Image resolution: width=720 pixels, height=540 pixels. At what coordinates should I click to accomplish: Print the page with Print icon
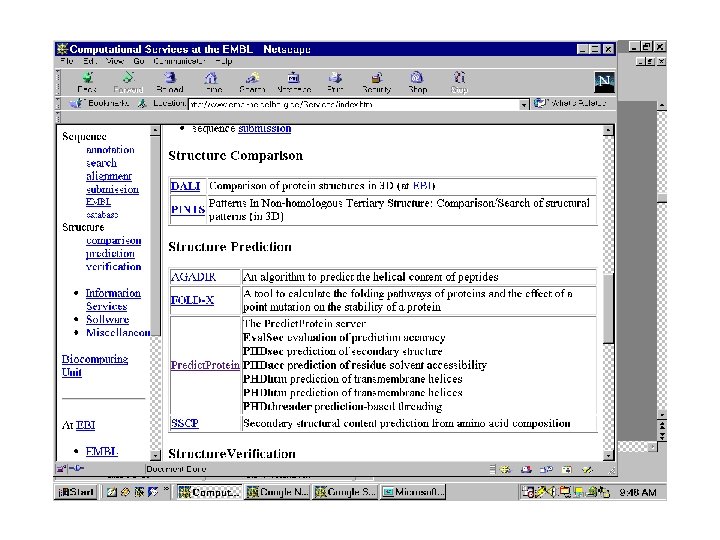coord(335,83)
